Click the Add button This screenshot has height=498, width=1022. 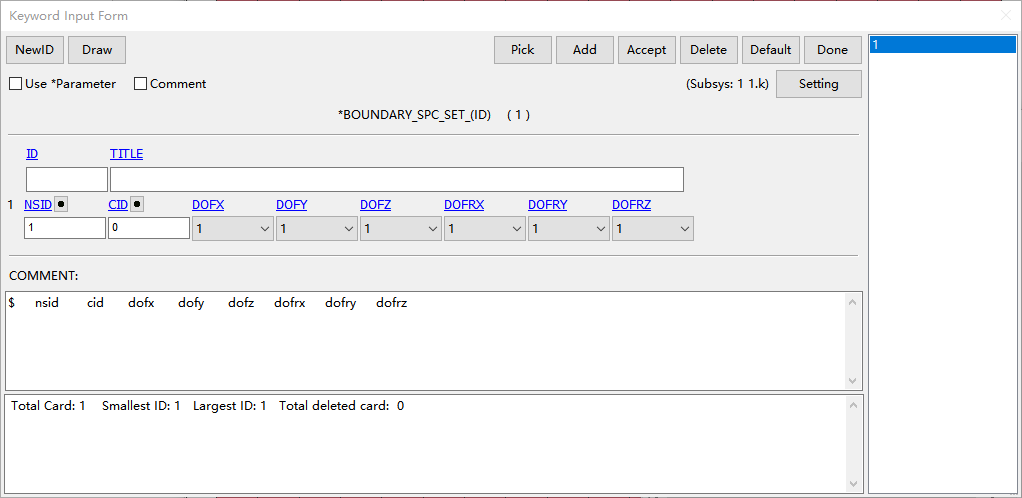click(585, 50)
